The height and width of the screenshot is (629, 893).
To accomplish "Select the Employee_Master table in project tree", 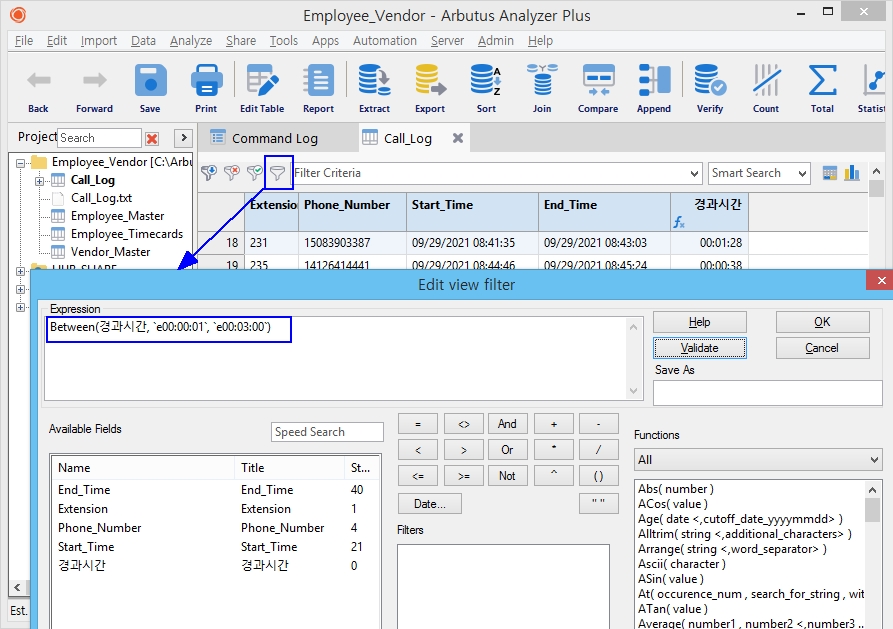I will pos(117,216).
